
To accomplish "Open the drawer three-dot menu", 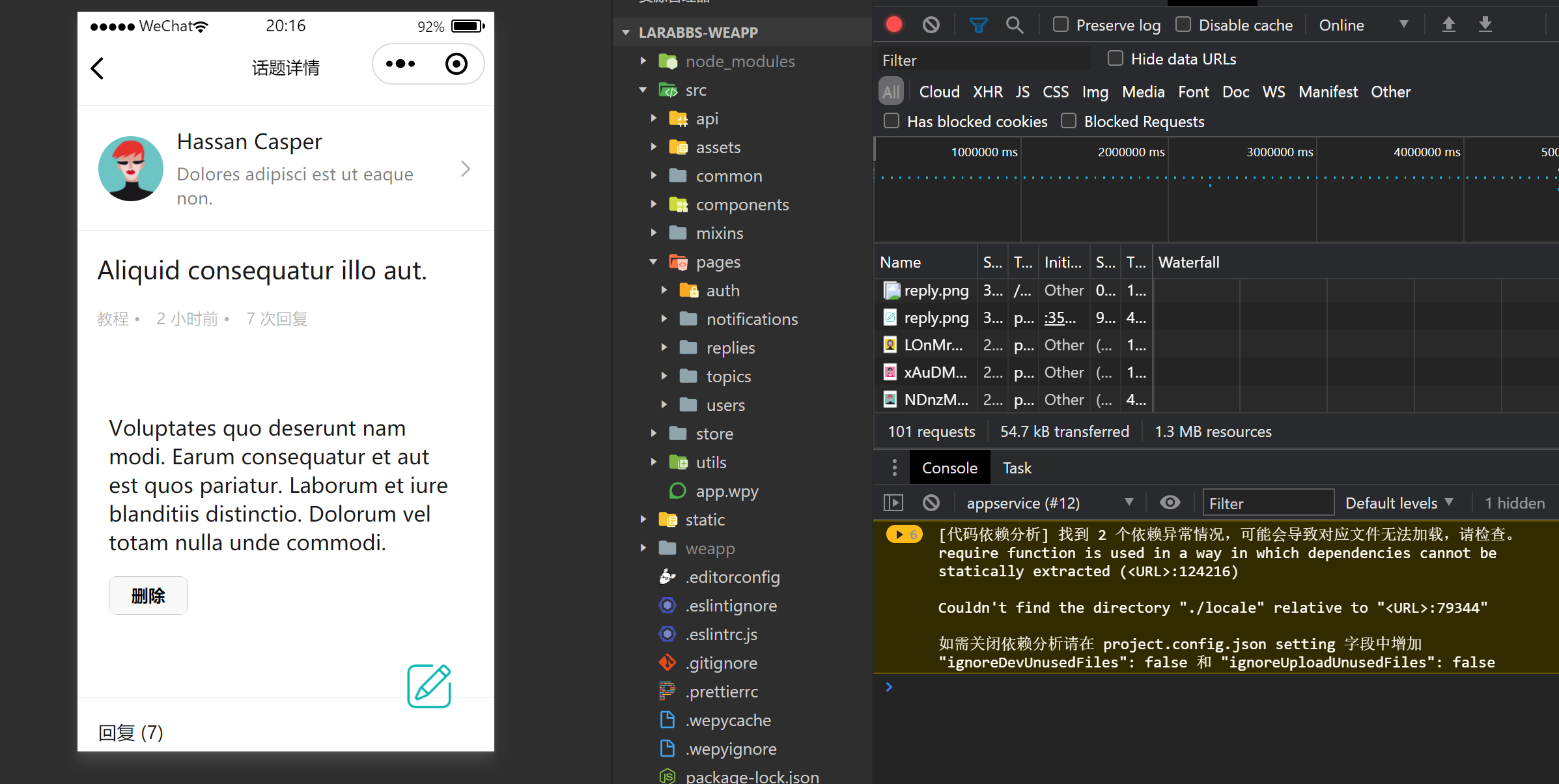I will click(x=894, y=468).
